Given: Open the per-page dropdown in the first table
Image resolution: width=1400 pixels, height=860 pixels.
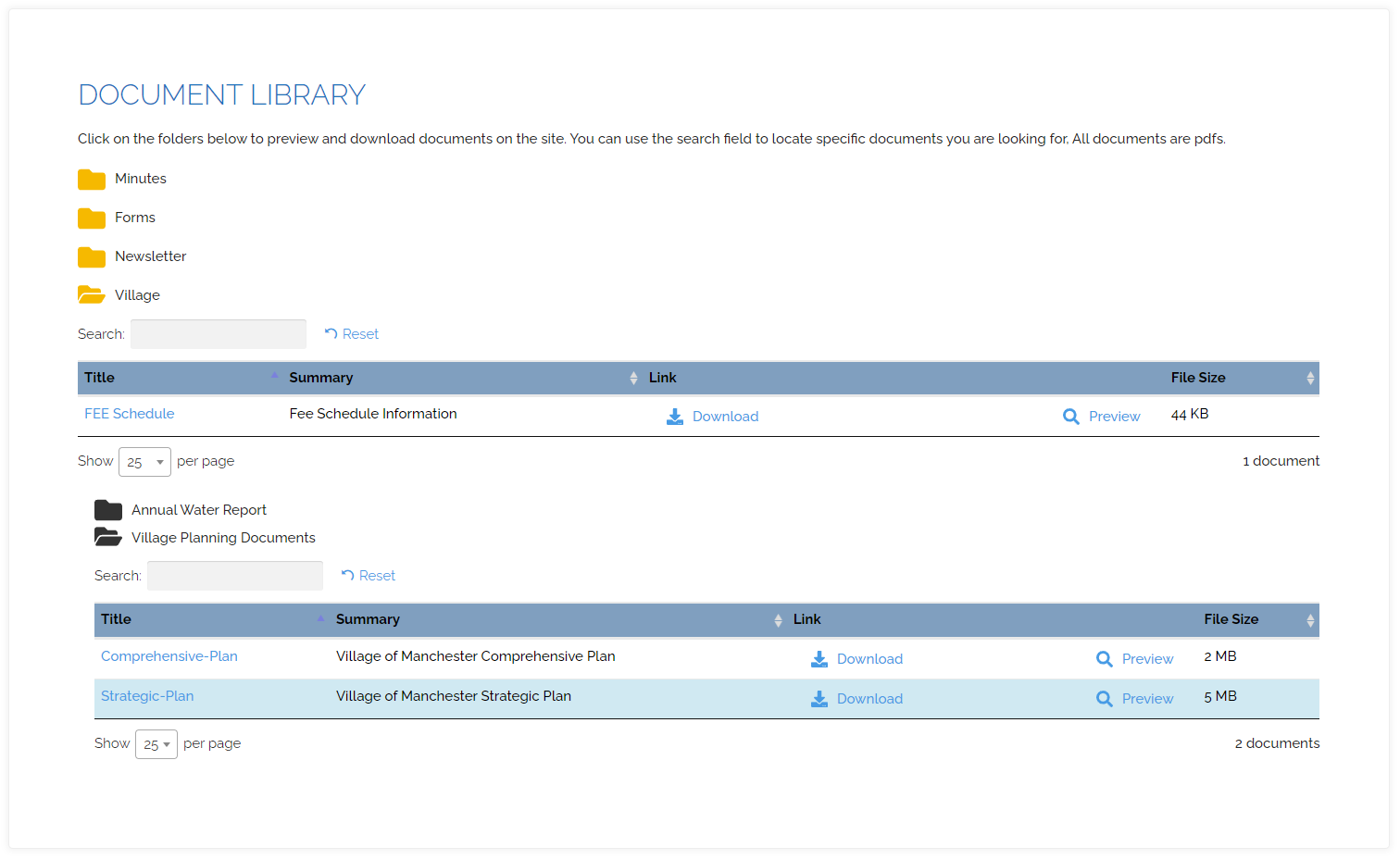Looking at the screenshot, I should click(144, 461).
